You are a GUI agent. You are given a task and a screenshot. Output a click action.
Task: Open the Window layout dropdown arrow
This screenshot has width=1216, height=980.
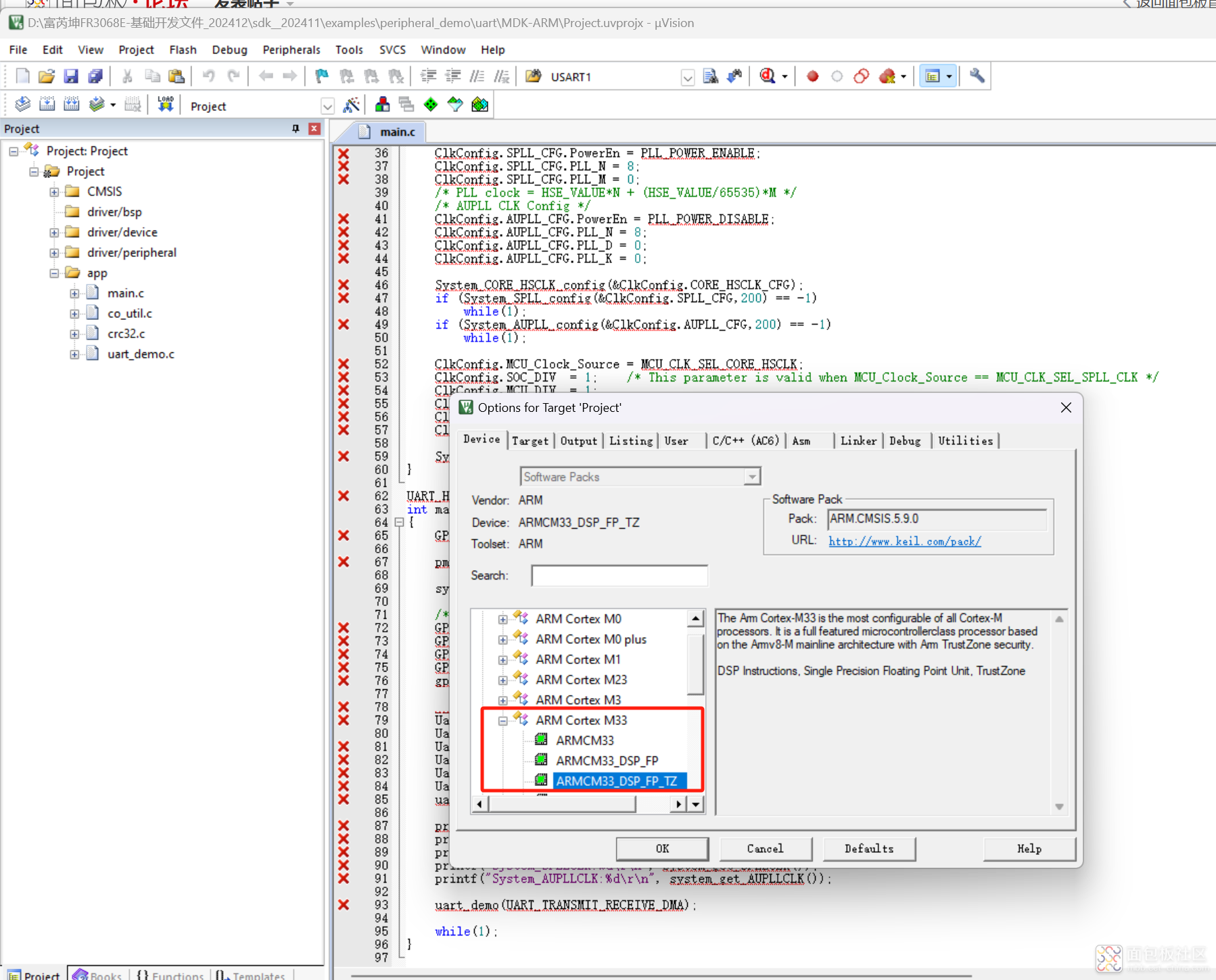tap(949, 76)
